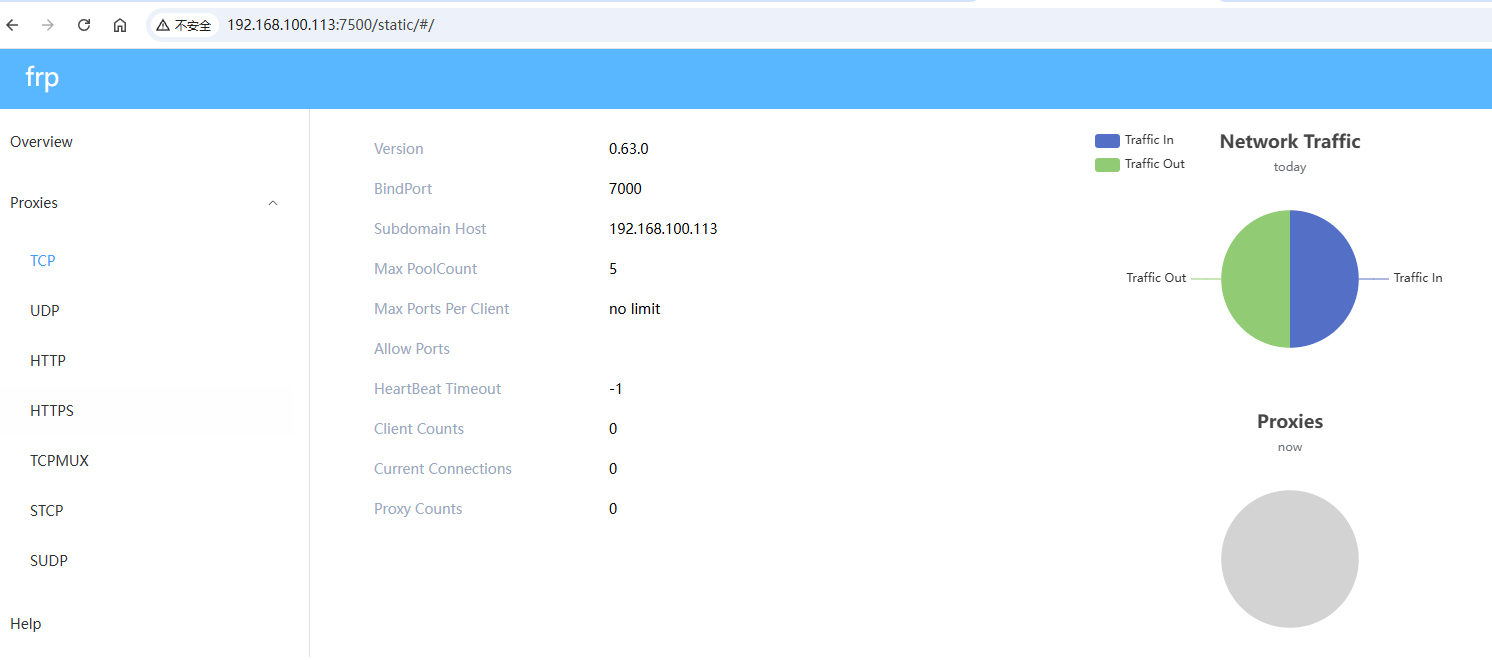The height and width of the screenshot is (660, 1492).
Task: Click the Allow Ports label
Action: point(412,349)
